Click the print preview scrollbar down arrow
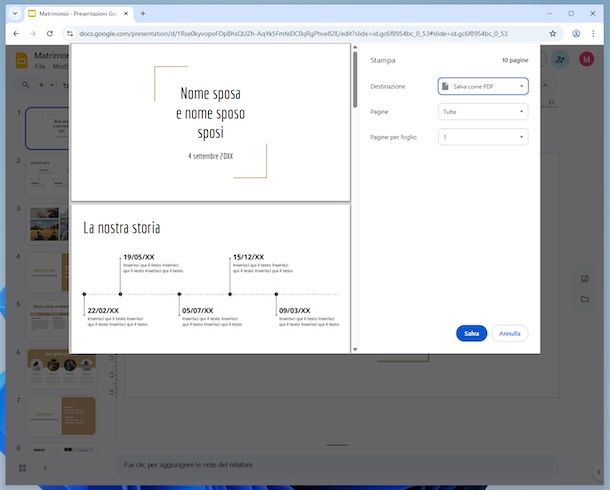Image resolution: width=610 pixels, height=490 pixels. (x=355, y=349)
